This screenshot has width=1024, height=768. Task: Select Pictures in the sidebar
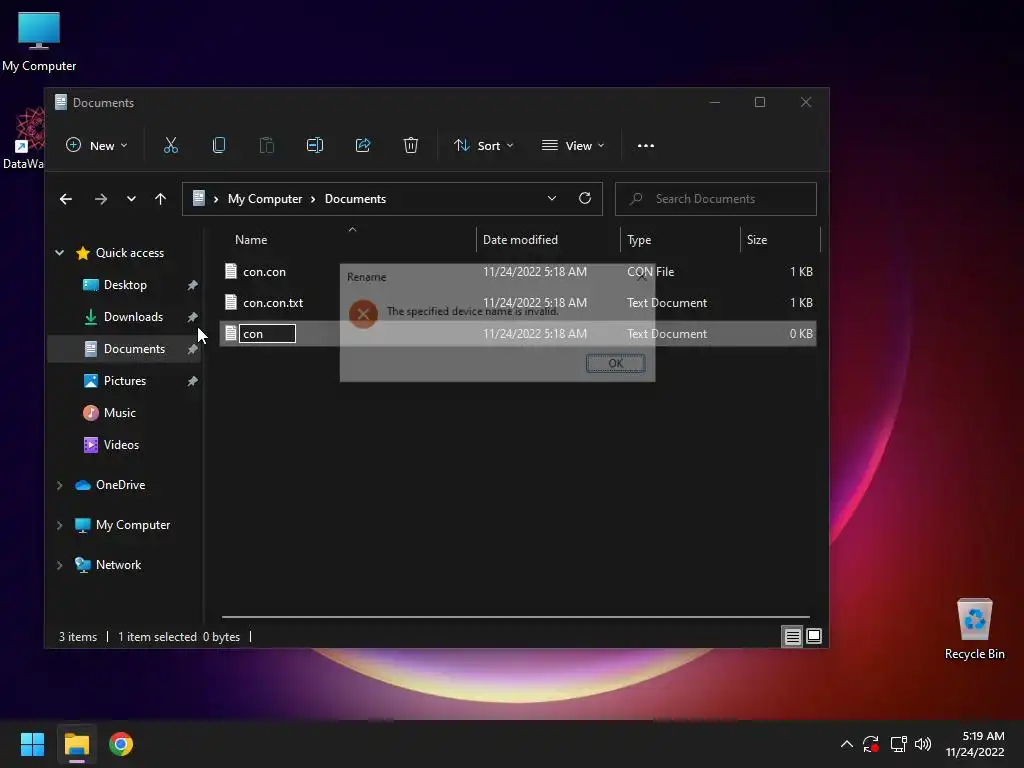(x=124, y=381)
